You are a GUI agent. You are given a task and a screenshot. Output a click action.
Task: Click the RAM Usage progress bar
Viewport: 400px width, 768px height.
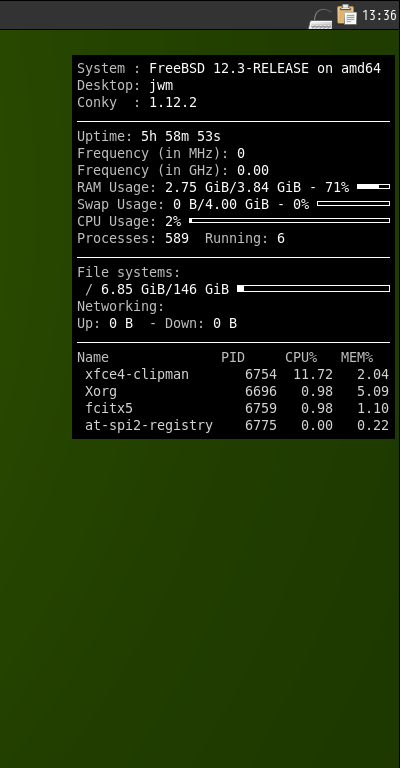coord(374,187)
